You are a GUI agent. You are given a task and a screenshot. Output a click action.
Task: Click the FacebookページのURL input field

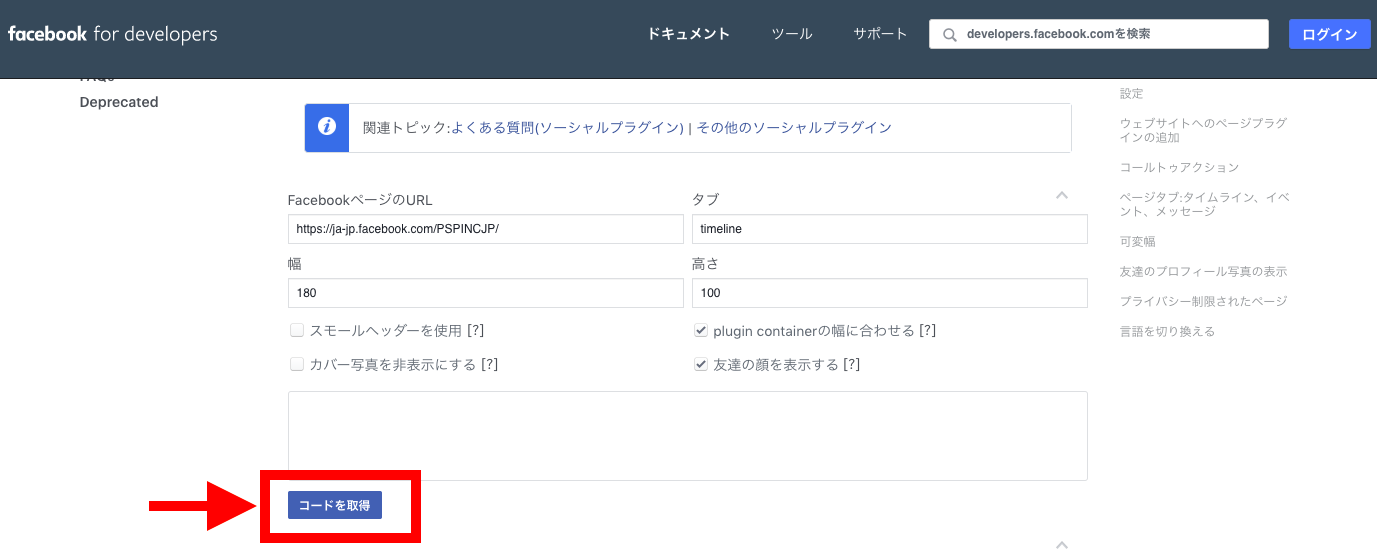(x=486, y=229)
